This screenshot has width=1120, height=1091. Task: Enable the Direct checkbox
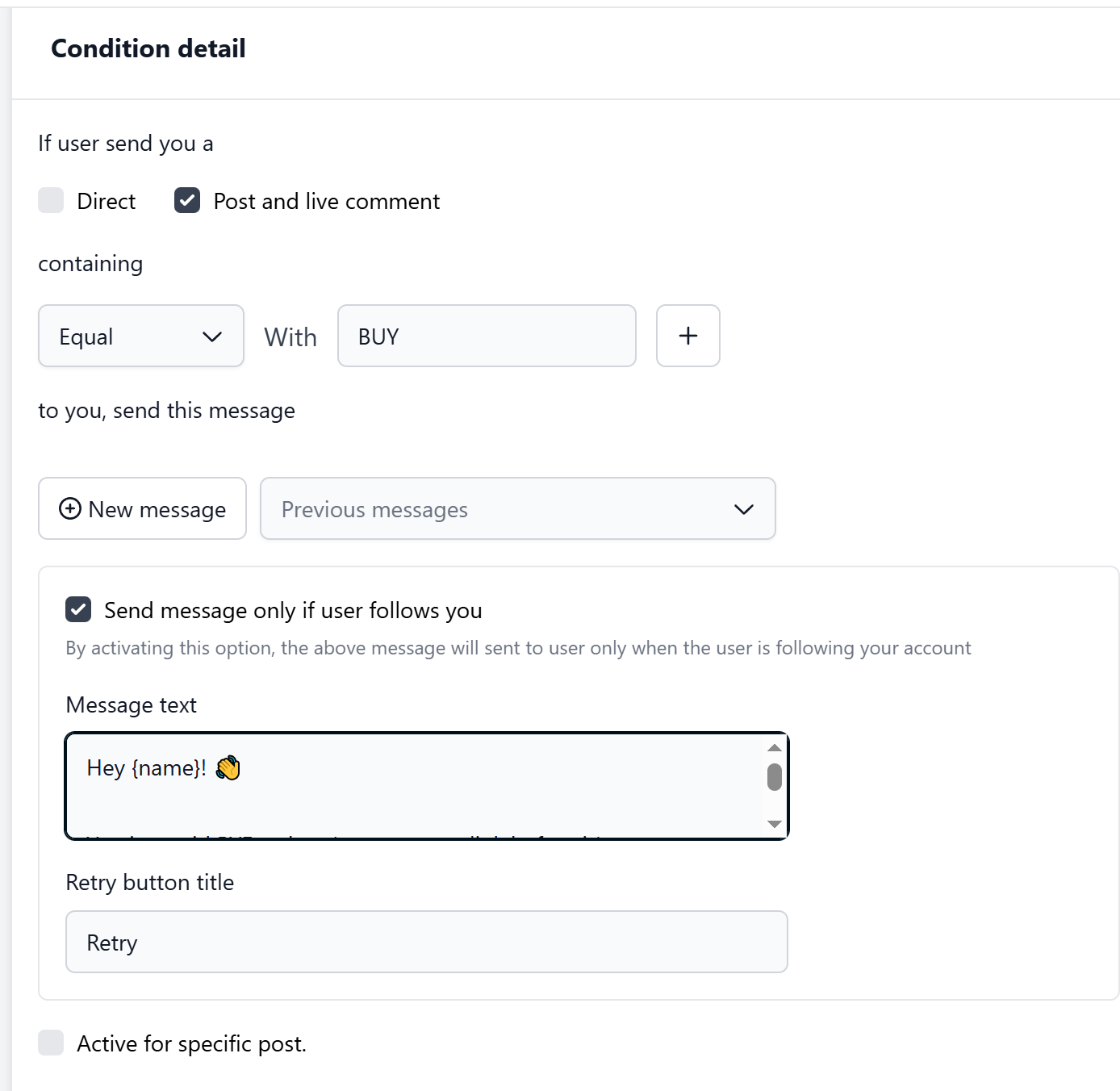[51, 200]
